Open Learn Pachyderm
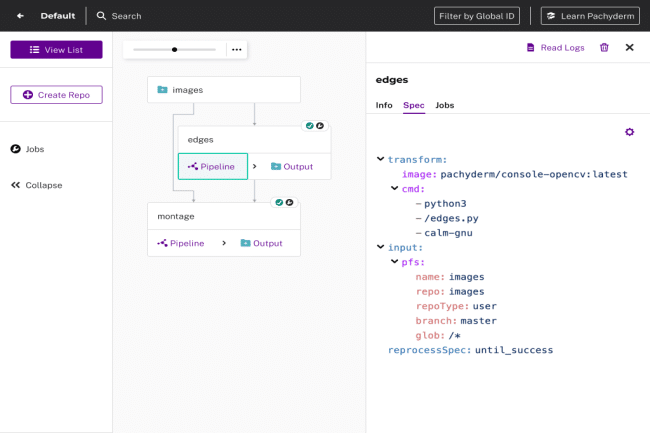The width and height of the screenshot is (650, 433). tap(590, 16)
